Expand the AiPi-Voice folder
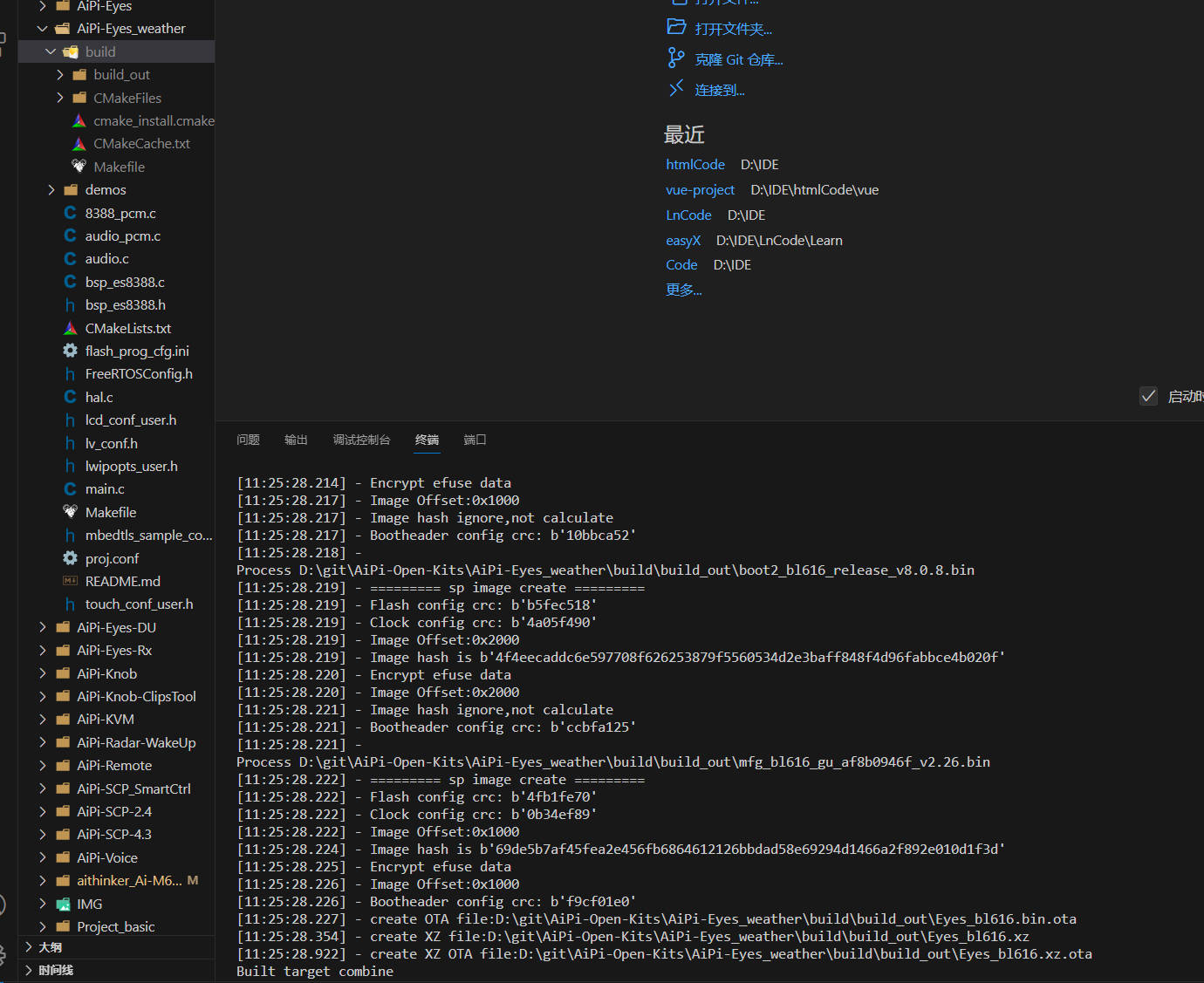This screenshot has height=983, width=1204. pos(43,857)
